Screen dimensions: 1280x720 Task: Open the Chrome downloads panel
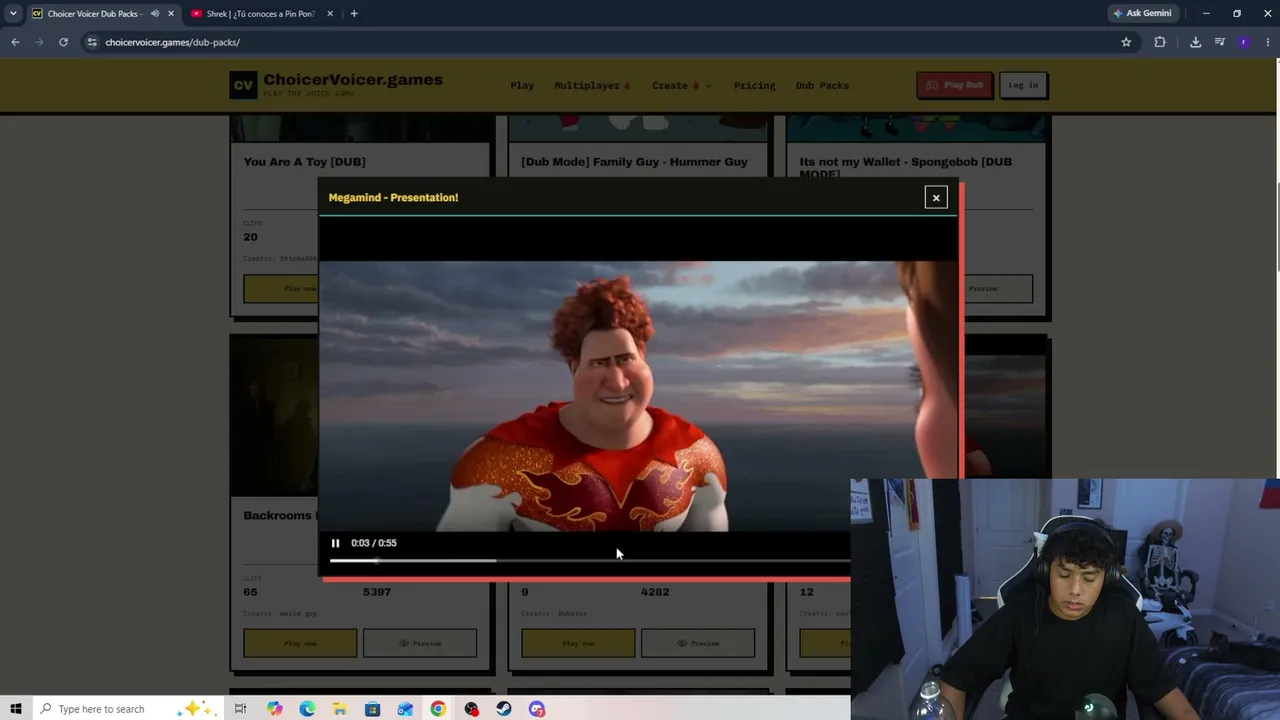pos(1195,42)
